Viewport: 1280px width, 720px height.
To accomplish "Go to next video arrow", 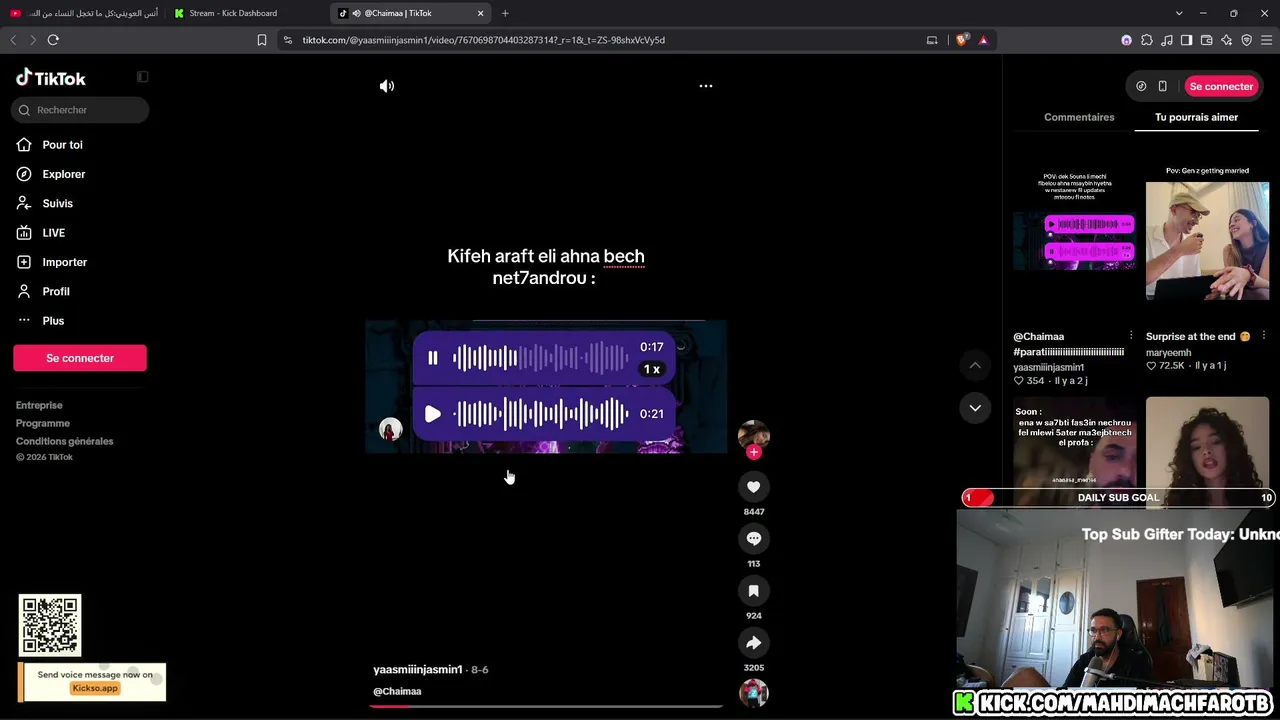I will coord(975,408).
